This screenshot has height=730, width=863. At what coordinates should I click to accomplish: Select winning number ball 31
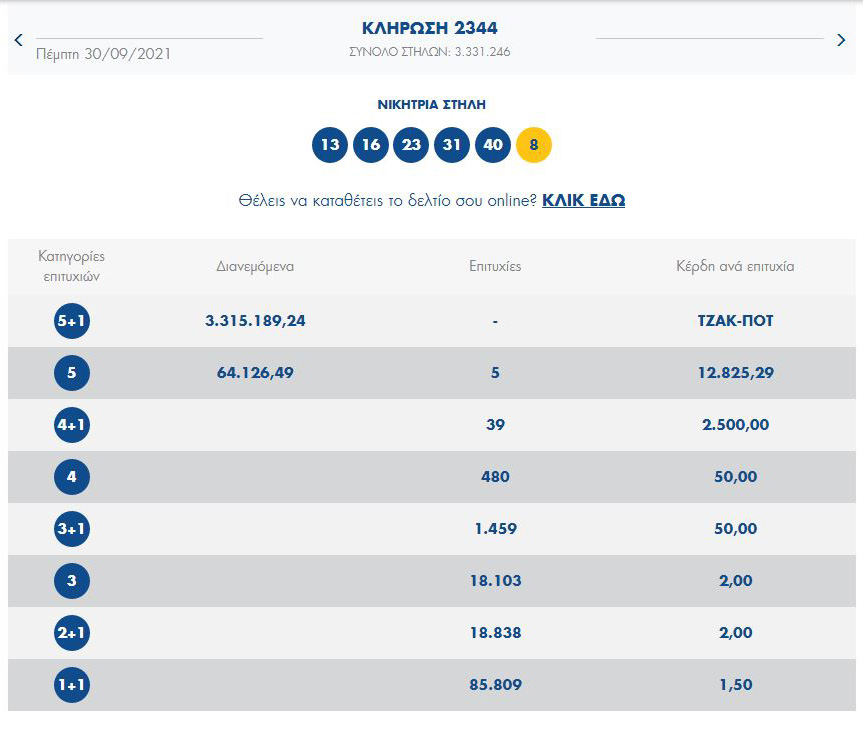pos(452,145)
